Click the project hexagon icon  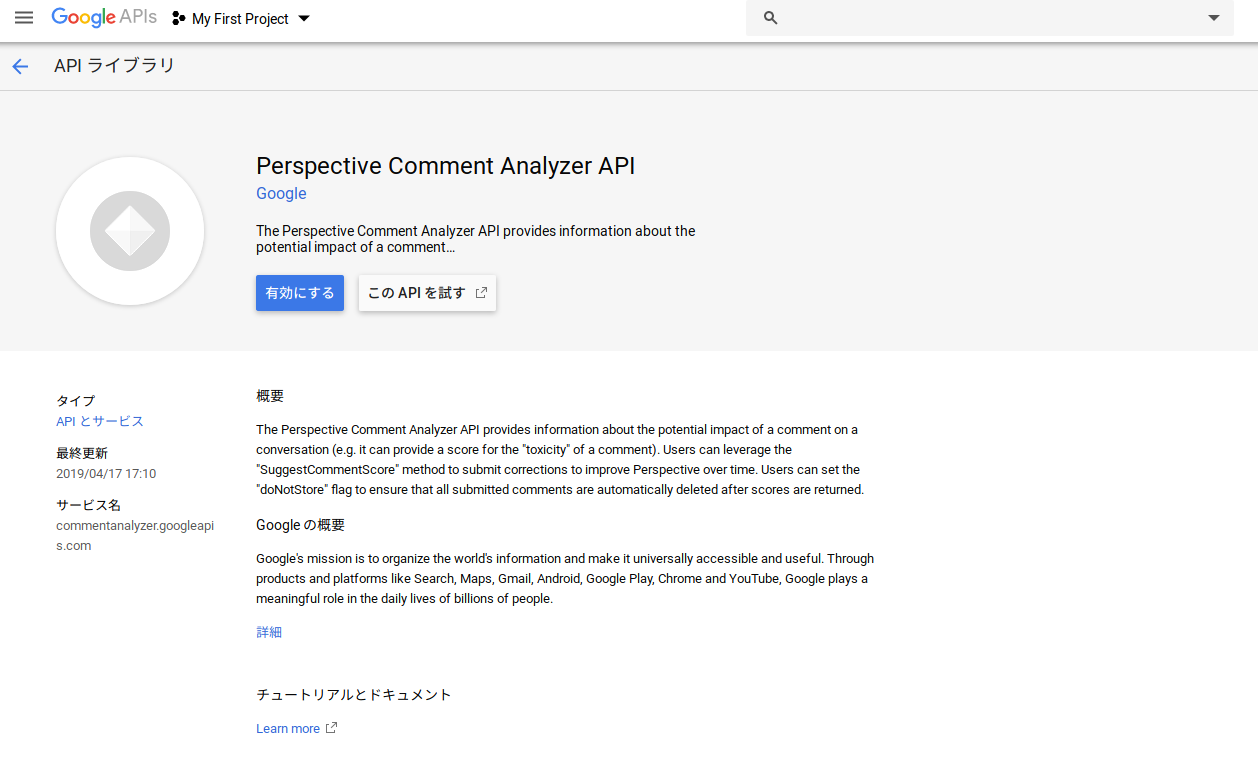[179, 19]
